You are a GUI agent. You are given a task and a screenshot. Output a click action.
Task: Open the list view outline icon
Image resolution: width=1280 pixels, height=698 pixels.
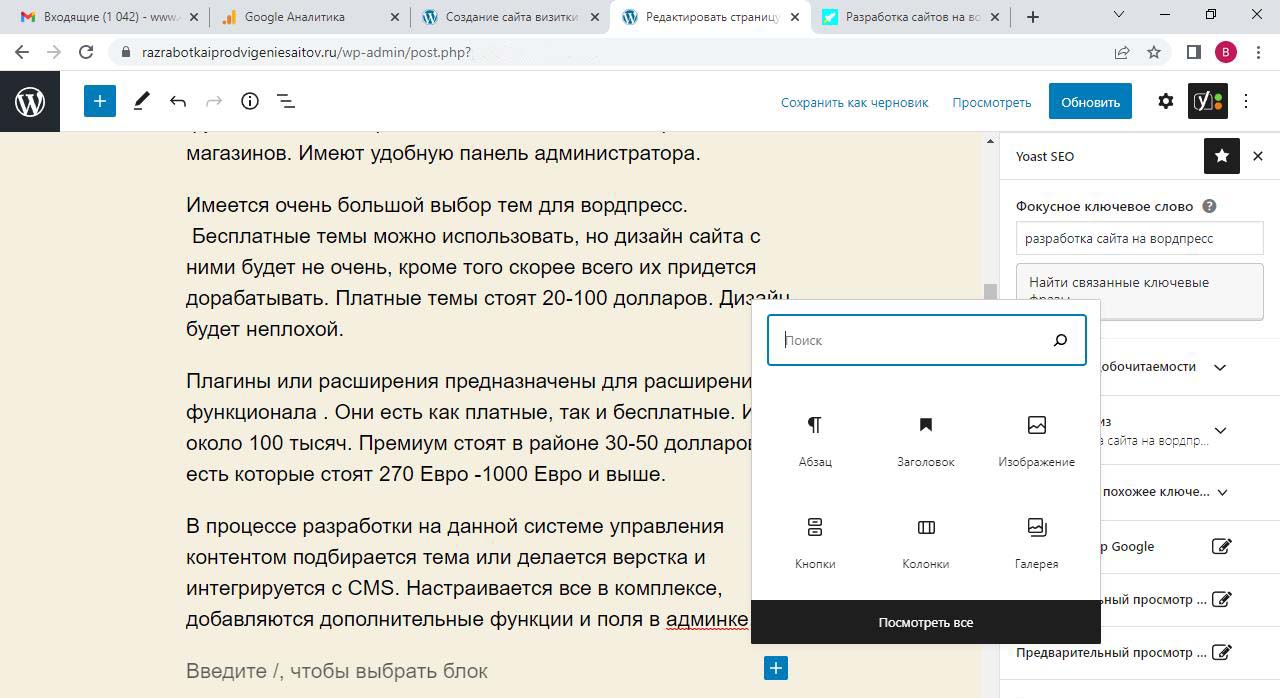286,101
